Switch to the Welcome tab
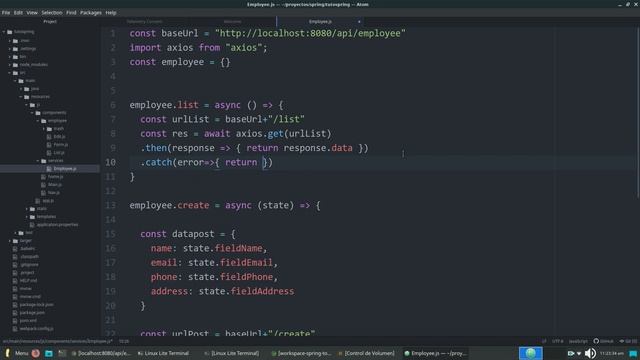The height and width of the screenshot is (360, 640). (232, 21)
